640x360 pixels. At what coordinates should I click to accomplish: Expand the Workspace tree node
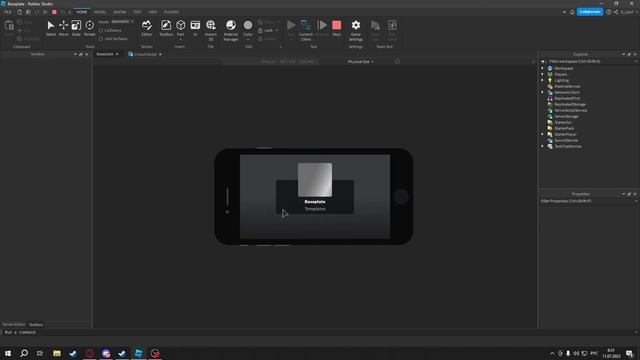(x=543, y=68)
